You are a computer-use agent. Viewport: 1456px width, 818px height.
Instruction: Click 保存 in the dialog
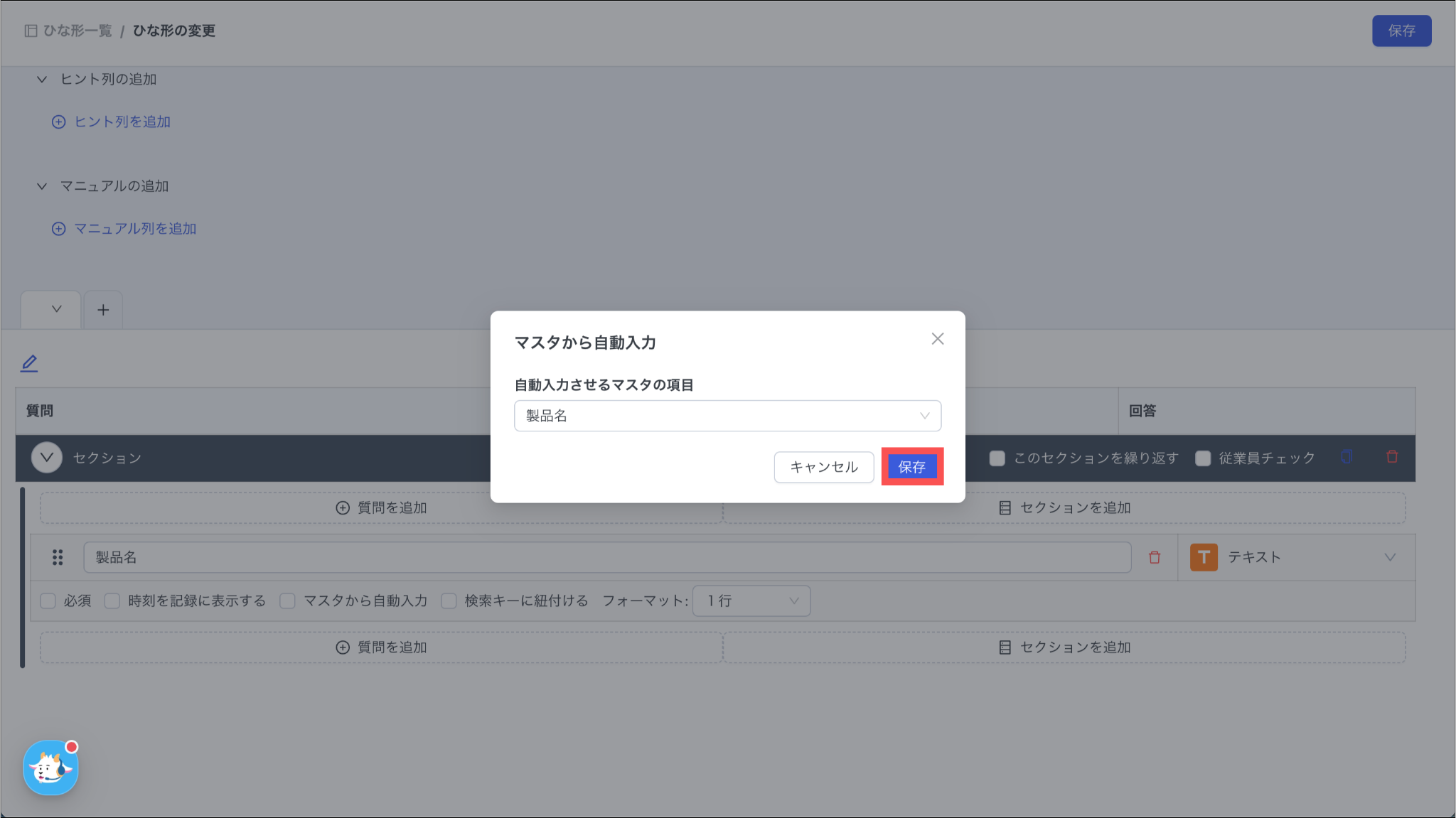pyautogui.click(x=912, y=467)
